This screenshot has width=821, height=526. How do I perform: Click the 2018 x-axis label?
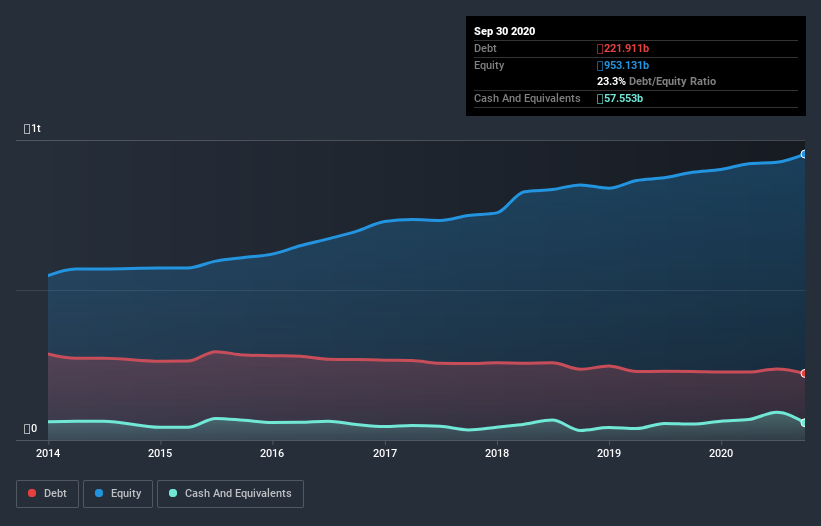[x=497, y=453]
